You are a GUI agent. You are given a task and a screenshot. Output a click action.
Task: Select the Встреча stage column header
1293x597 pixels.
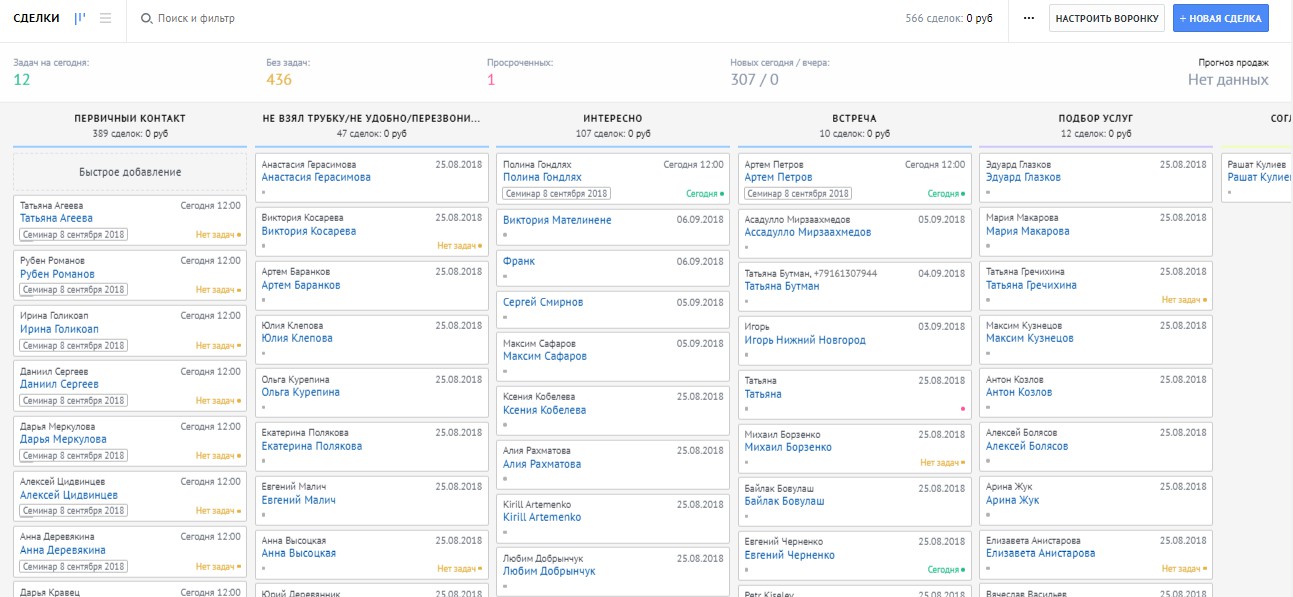click(853, 118)
